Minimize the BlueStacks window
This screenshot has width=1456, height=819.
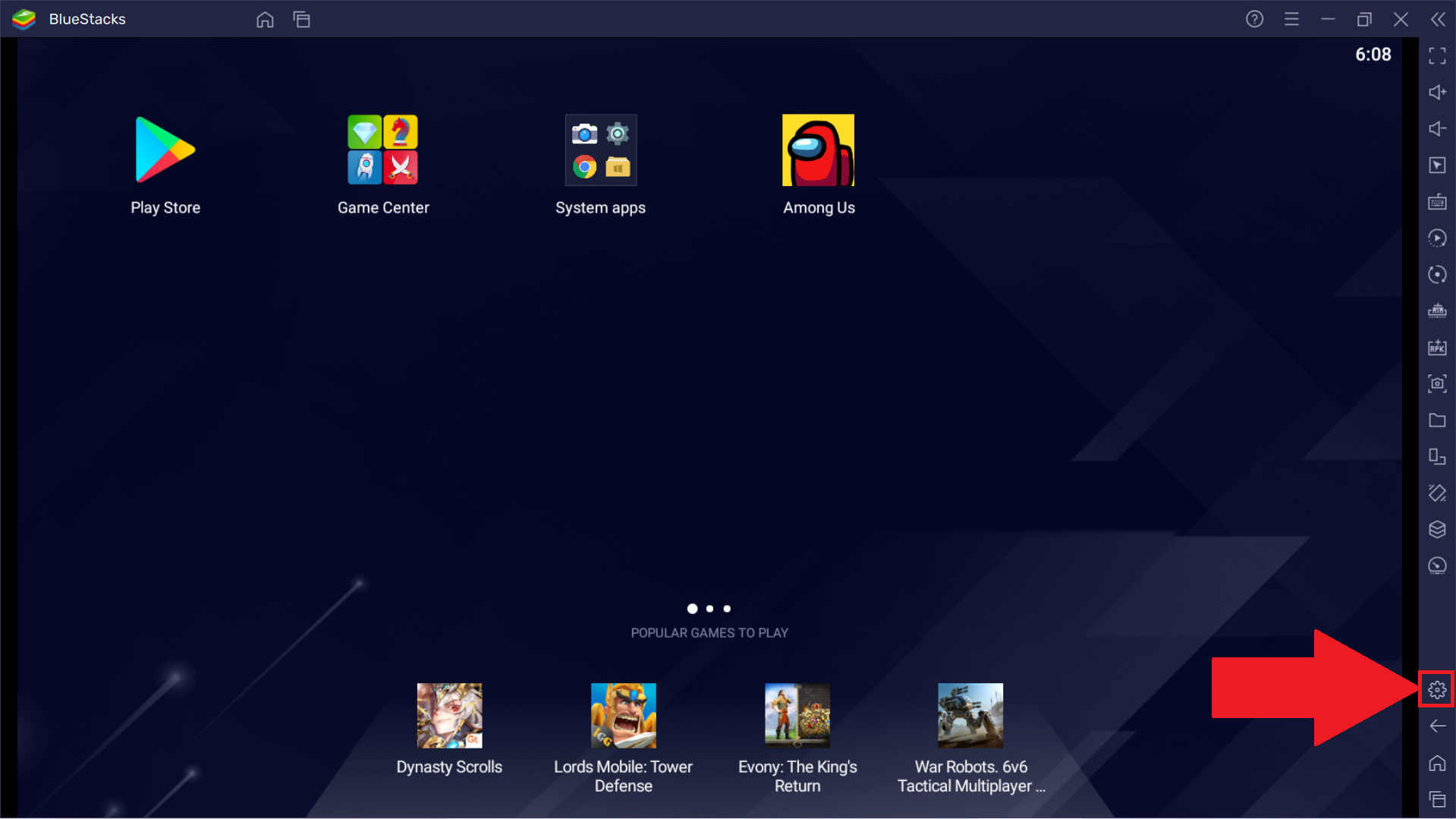[x=1328, y=19]
